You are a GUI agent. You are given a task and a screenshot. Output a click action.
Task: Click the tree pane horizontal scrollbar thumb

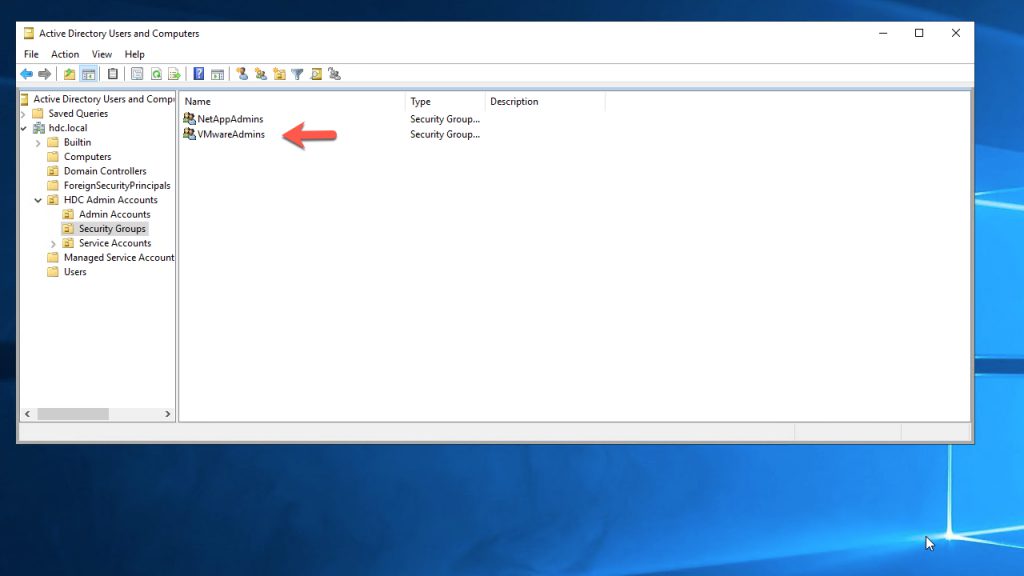tap(73, 414)
